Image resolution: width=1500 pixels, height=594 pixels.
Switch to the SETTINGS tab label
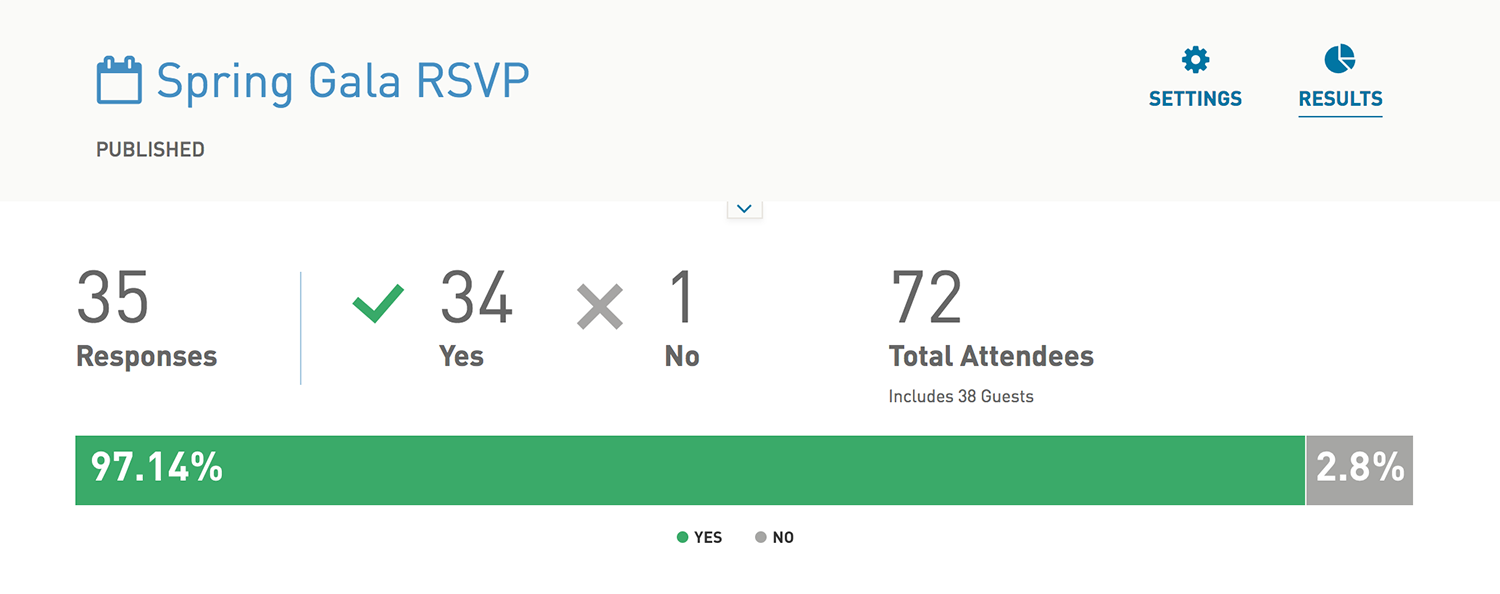1195,99
